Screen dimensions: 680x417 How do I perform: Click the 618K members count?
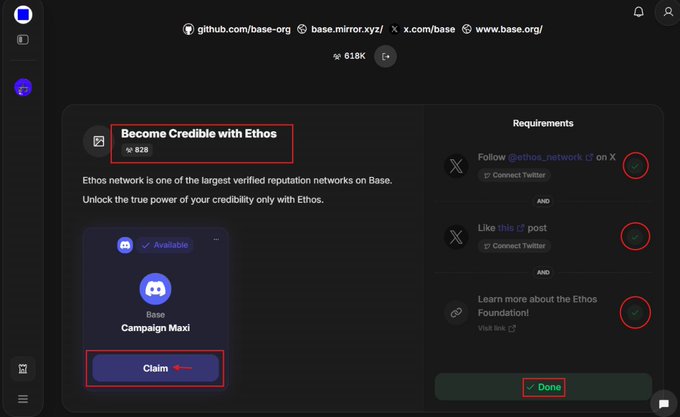(349, 56)
